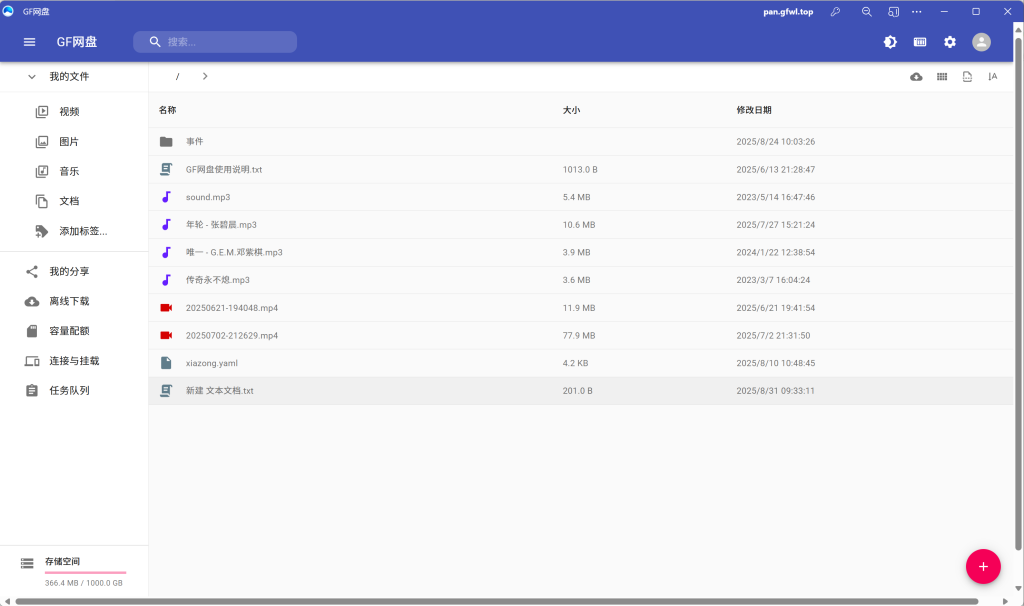Screen dimensions: 1024x606
Task: Open the 视频 category
Action: pos(69,112)
